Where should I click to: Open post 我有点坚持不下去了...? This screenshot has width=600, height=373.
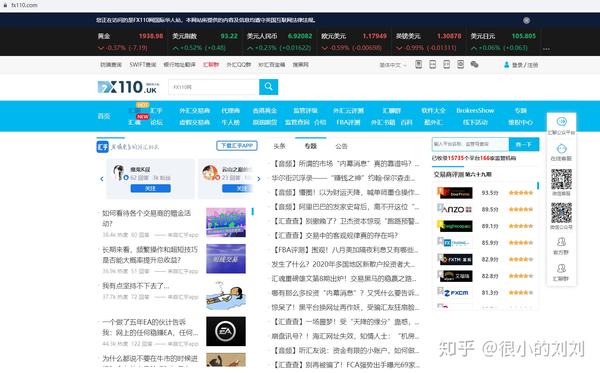(135, 286)
